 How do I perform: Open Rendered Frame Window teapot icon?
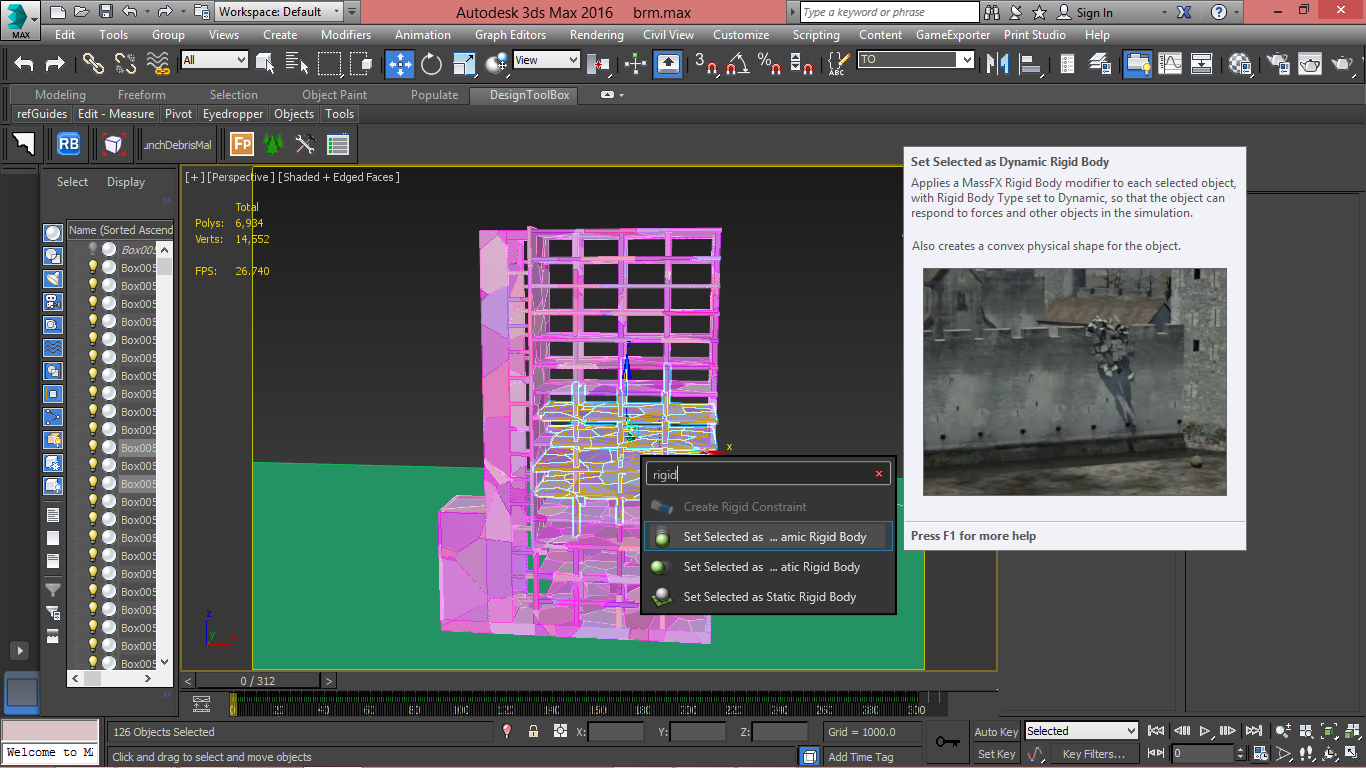pyautogui.click(x=1311, y=63)
